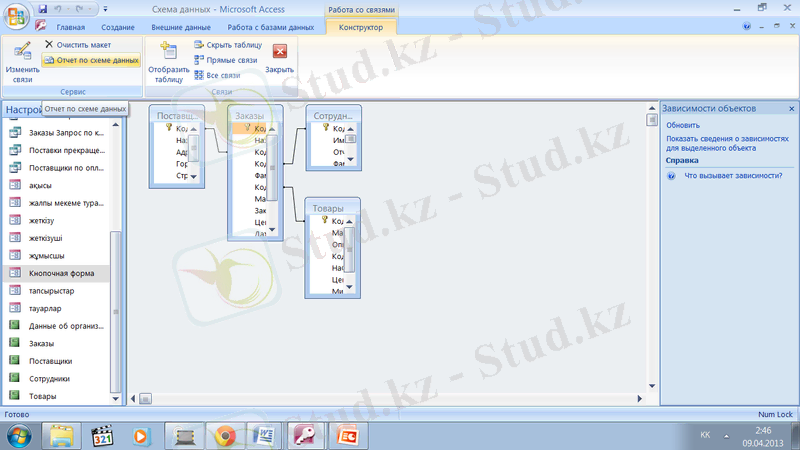Screen dimensions: 800x450
Task: Click navigation pane scroll down arrow
Action: (116, 399)
